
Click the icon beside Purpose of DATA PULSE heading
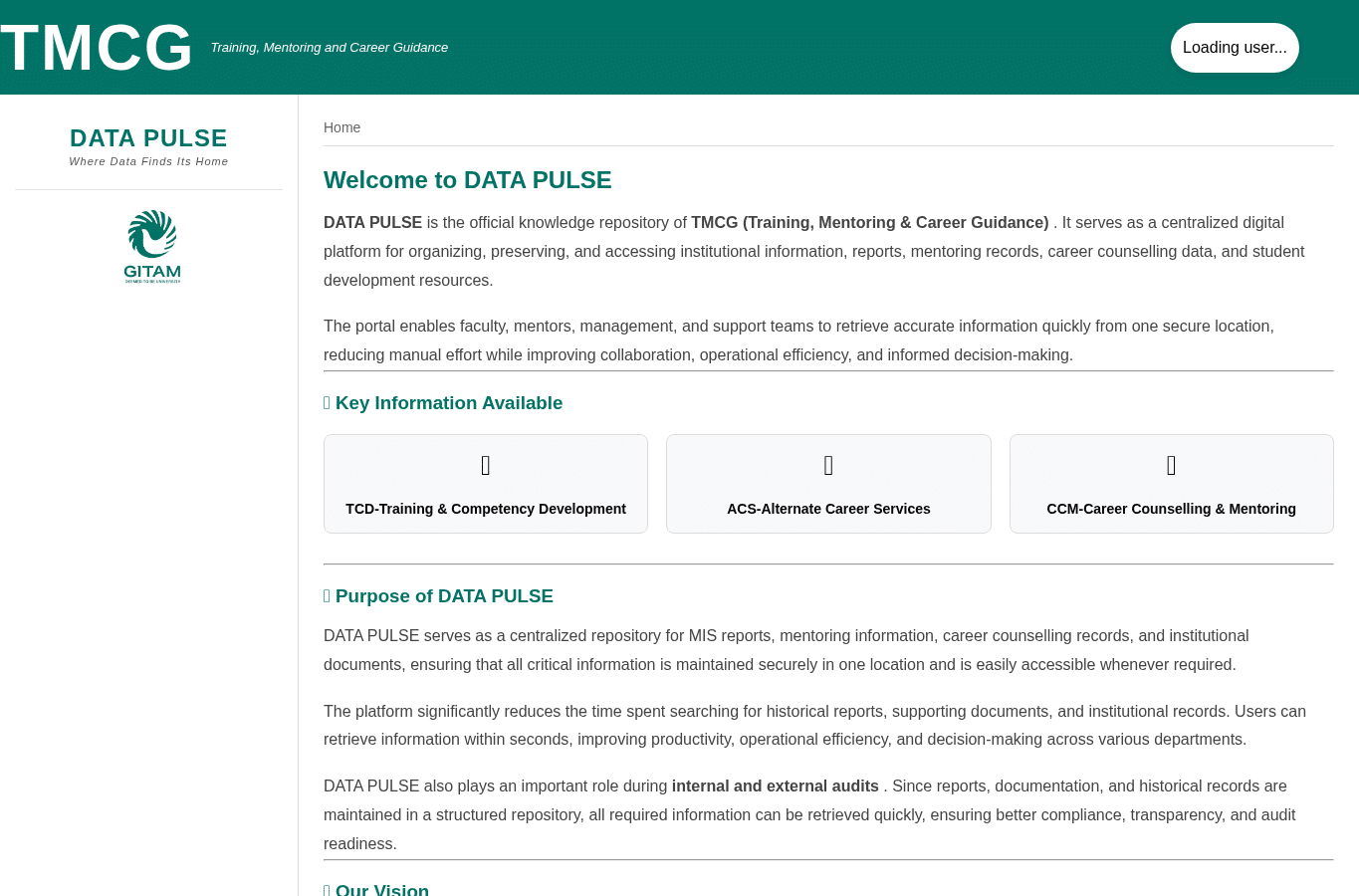click(327, 596)
